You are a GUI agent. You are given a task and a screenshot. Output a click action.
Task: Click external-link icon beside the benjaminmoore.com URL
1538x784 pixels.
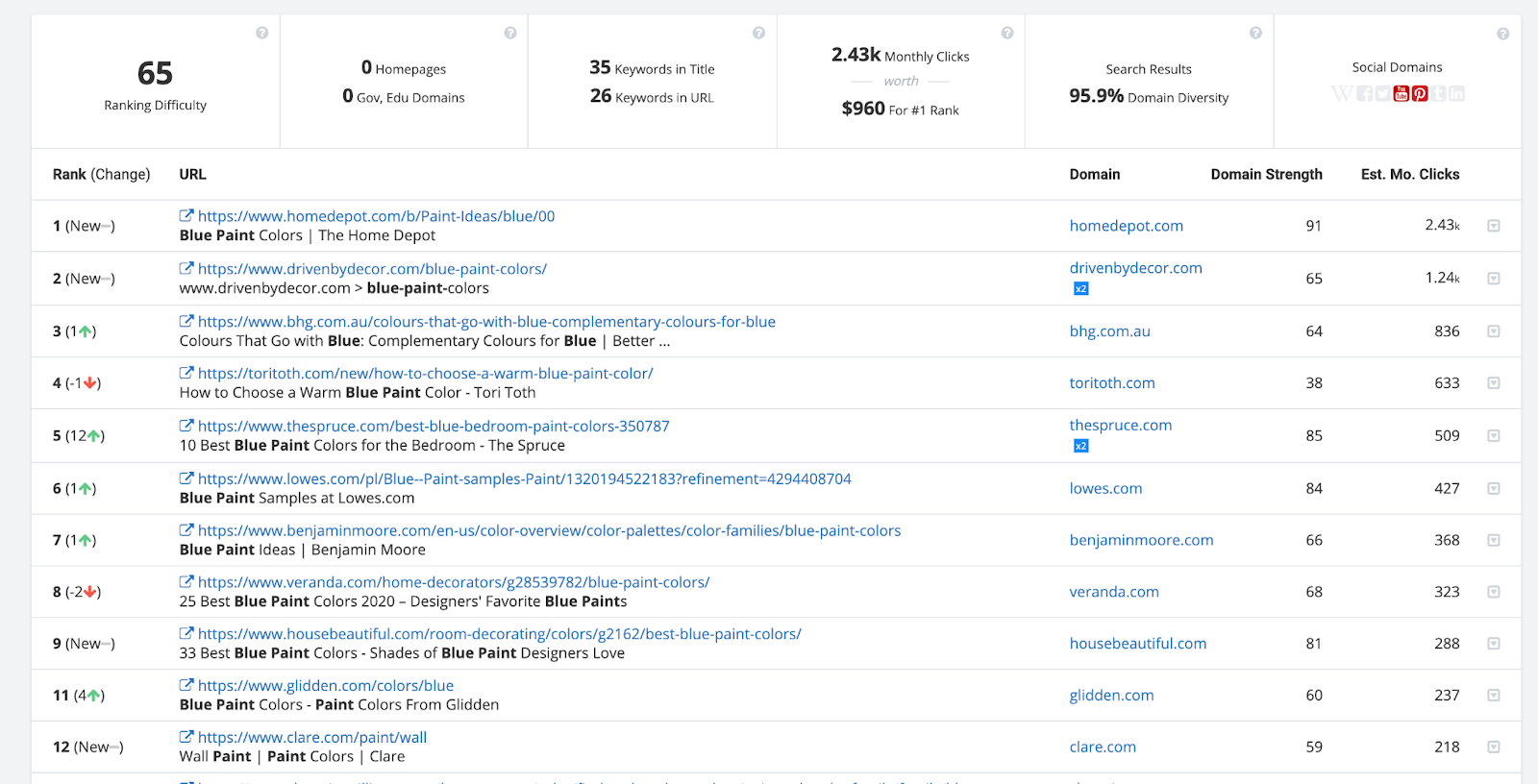tap(186, 530)
